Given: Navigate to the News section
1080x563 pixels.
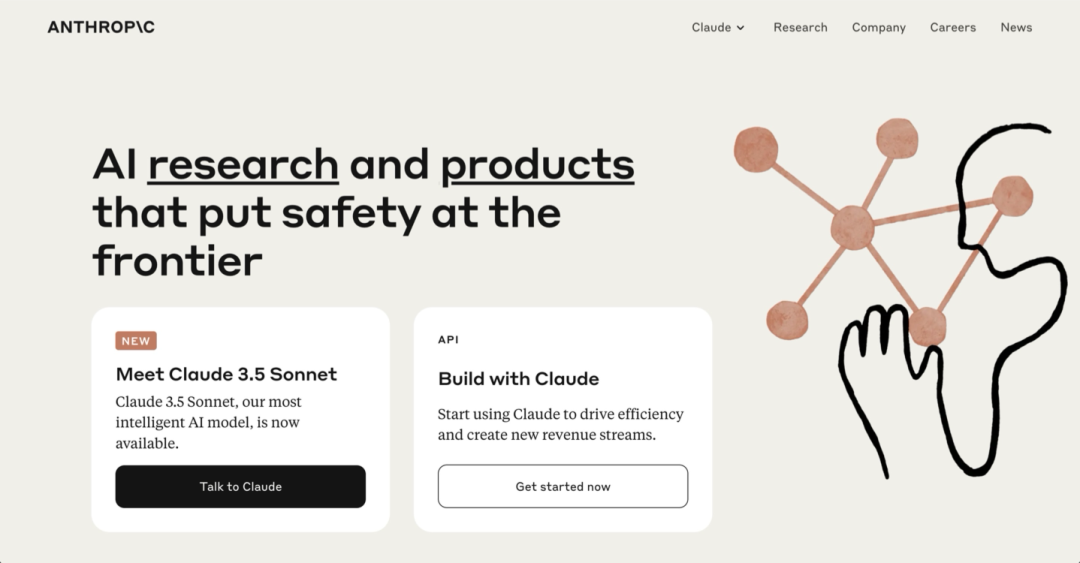Looking at the screenshot, I should pos(1016,27).
